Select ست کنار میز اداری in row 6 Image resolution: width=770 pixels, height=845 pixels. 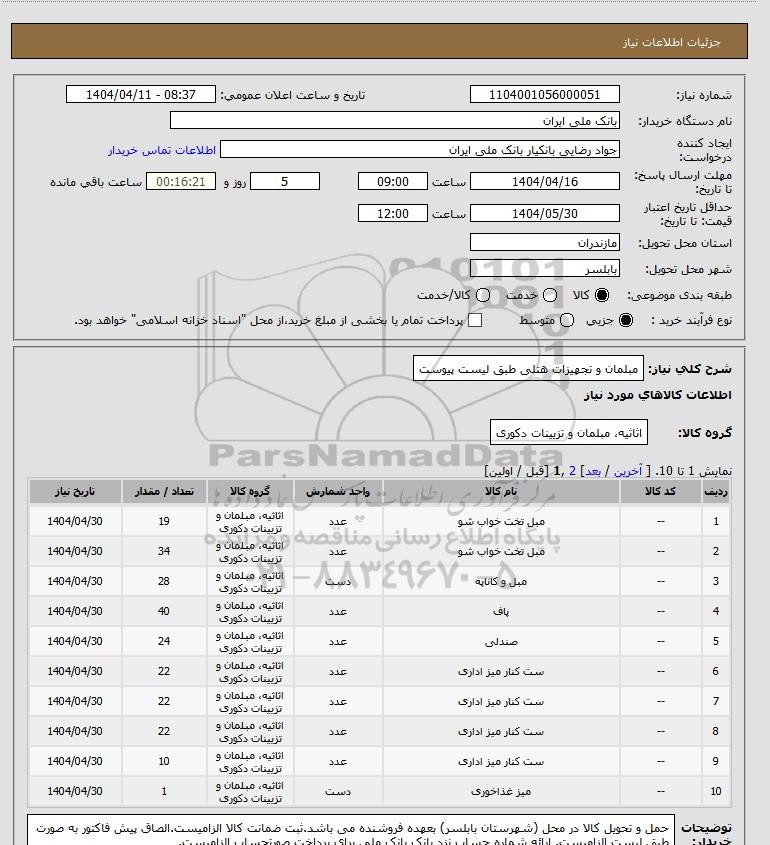point(501,671)
